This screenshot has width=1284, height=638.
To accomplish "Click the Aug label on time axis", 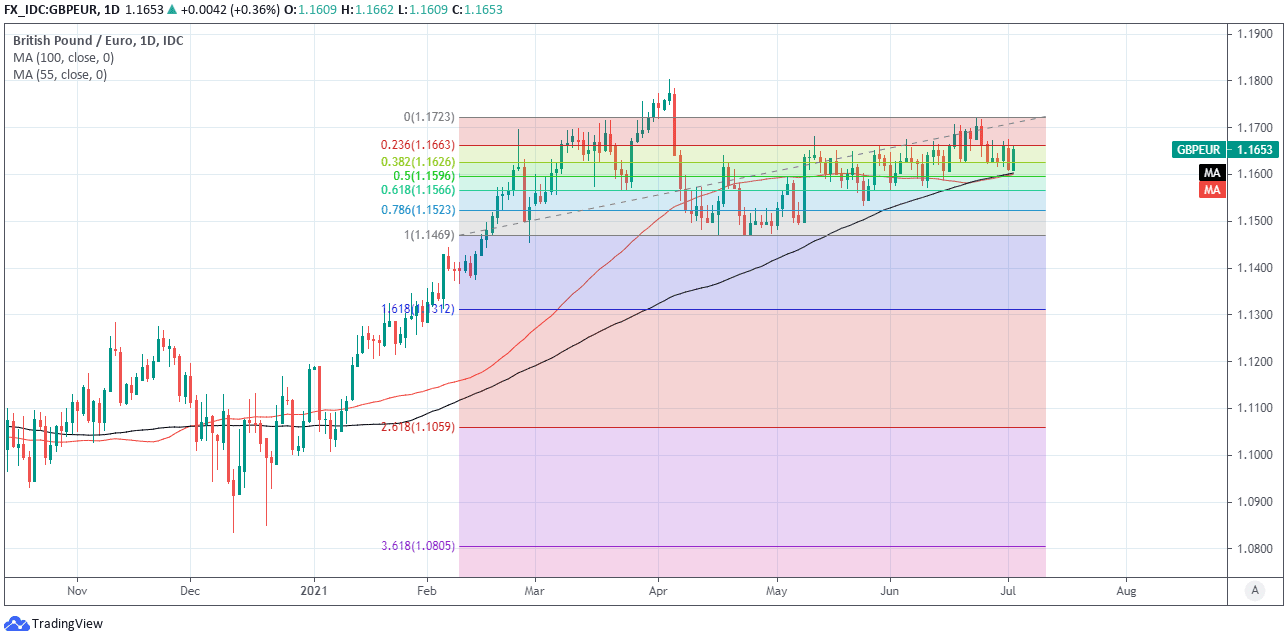I will [x=1125, y=591].
